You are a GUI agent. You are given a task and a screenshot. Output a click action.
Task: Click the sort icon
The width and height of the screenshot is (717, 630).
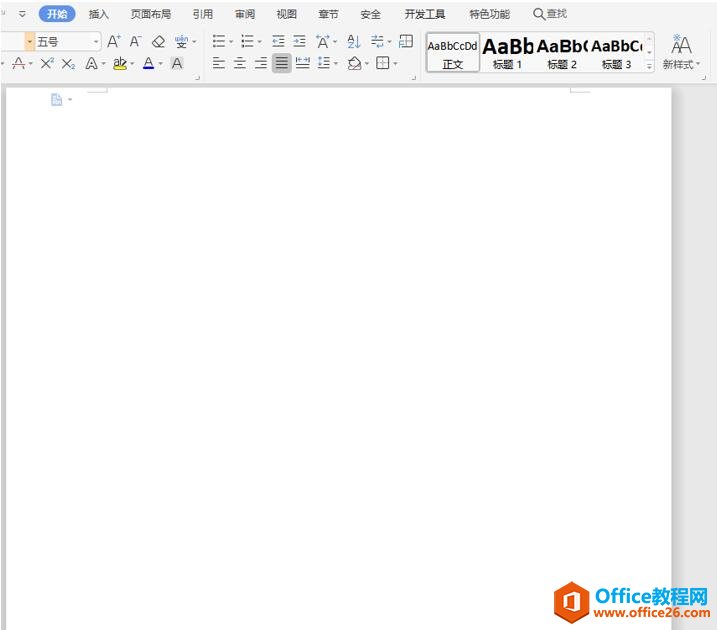click(x=353, y=42)
